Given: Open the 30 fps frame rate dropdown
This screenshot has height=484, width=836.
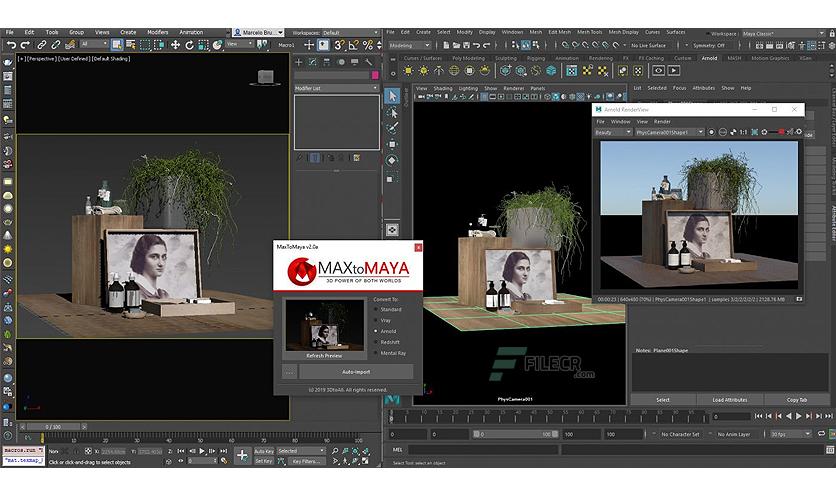Looking at the screenshot, I should pyautogui.click(x=791, y=434).
